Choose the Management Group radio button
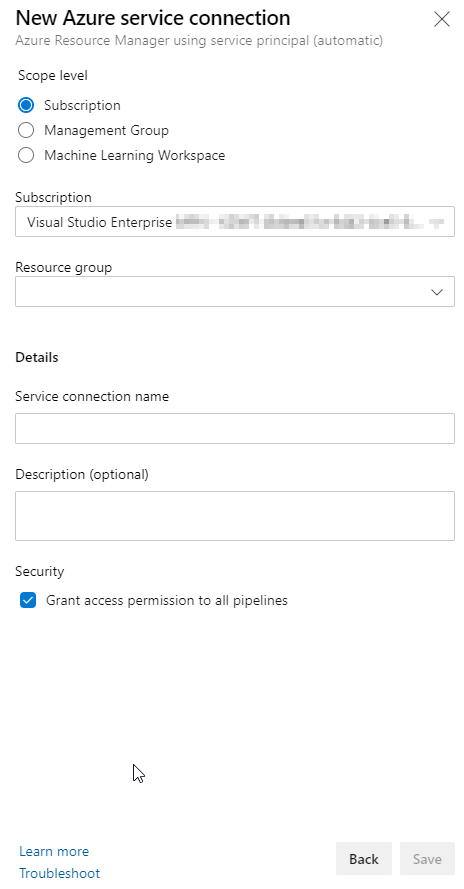Image resolution: width=464 pixels, height=889 pixels. [x=26, y=130]
